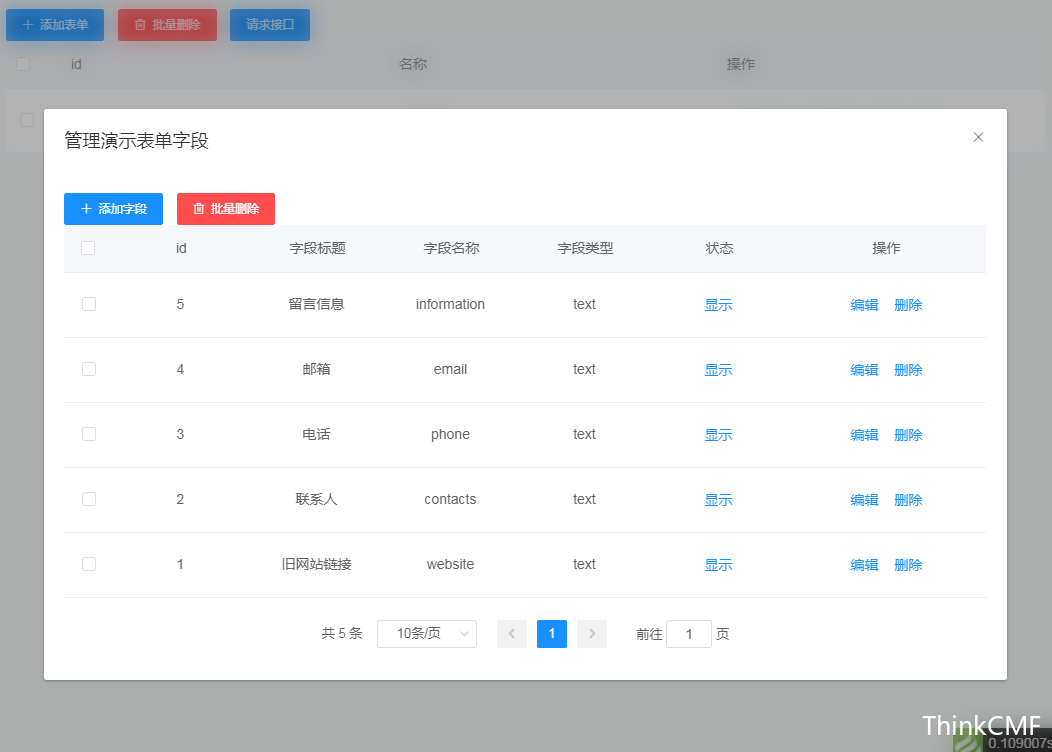Screen dimensions: 1052x752
Task: Select the checkbox for the email field row
Action: pos(89,369)
